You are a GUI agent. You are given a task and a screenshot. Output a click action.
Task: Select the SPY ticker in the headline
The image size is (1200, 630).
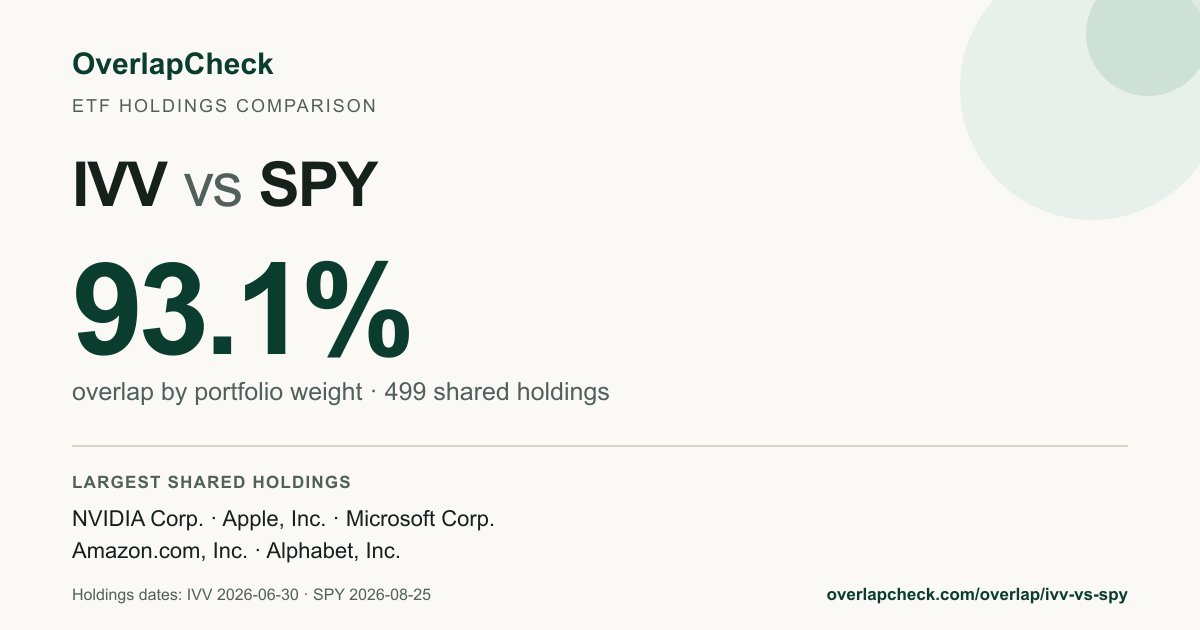[318, 185]
